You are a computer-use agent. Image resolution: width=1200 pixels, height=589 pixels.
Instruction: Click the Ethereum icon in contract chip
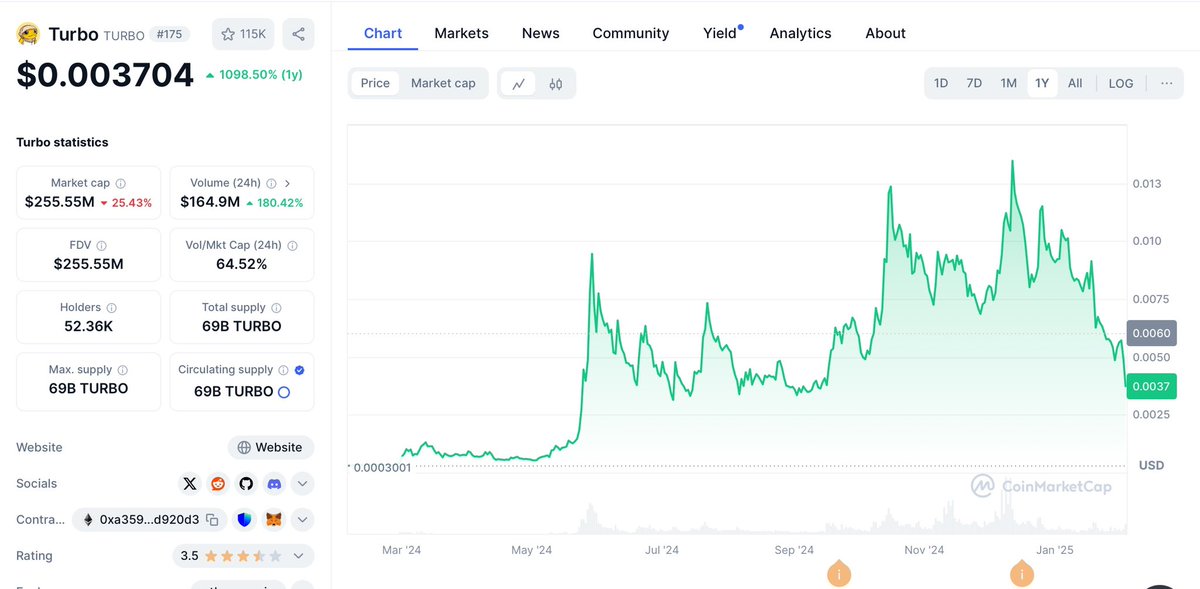point(87,520)
